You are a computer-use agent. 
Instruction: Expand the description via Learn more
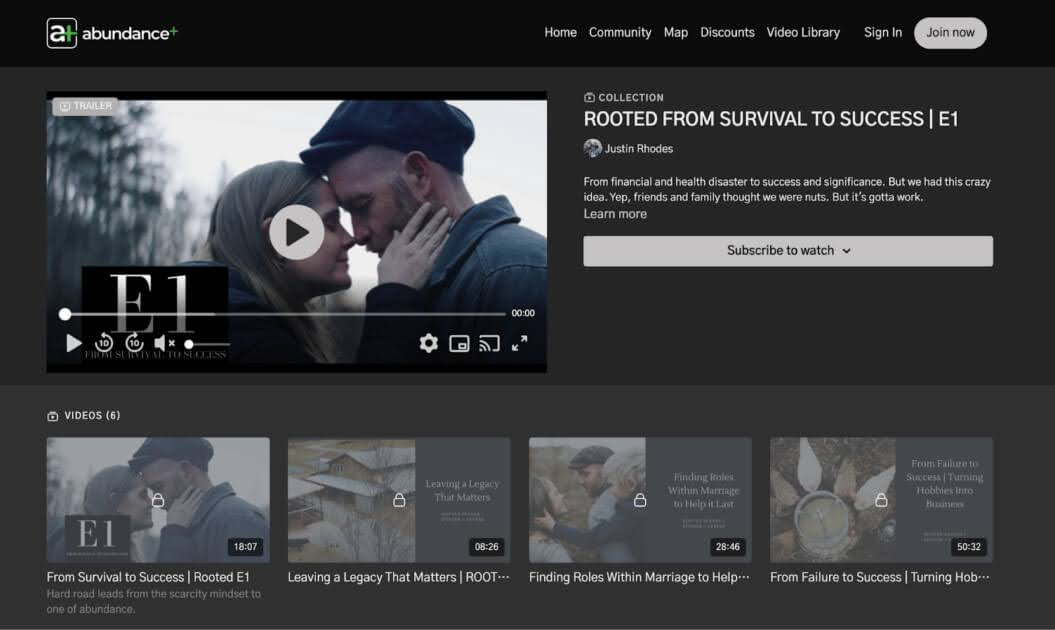pyautogui.click(x=615, y=213)
